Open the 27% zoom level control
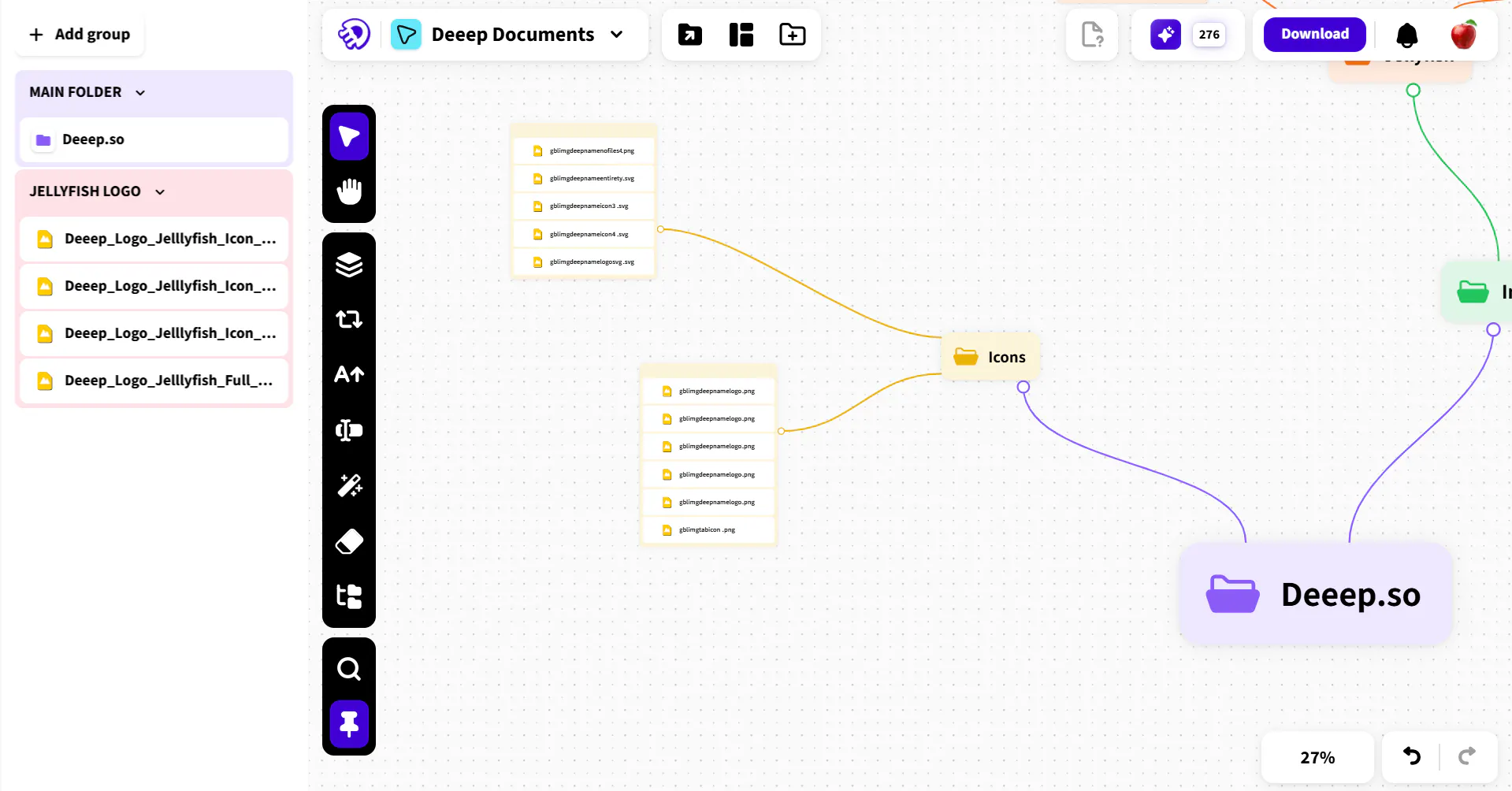 pyautogui.click(x=1317, y=757)
